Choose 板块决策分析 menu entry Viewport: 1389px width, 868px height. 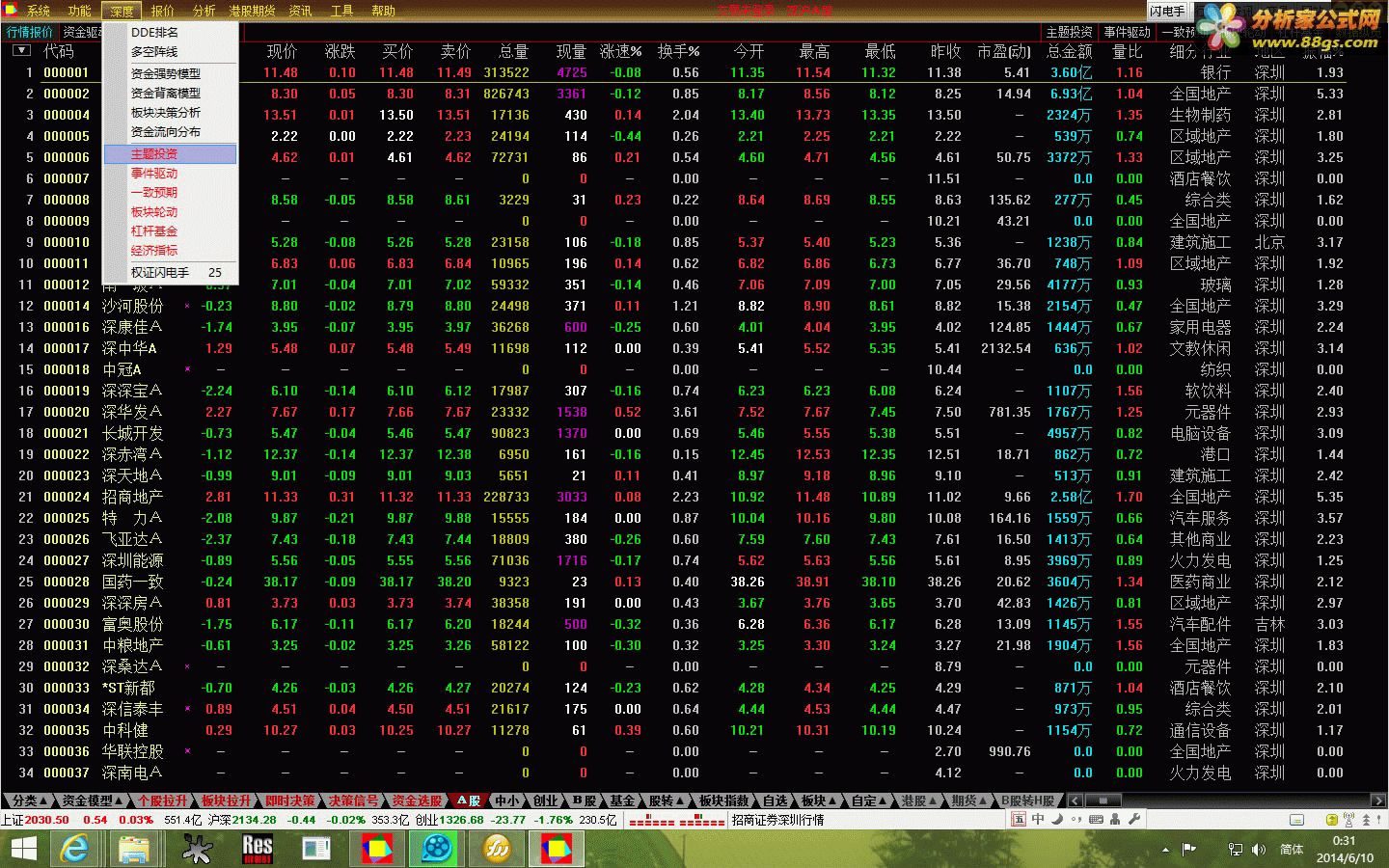tap(170, 112)
